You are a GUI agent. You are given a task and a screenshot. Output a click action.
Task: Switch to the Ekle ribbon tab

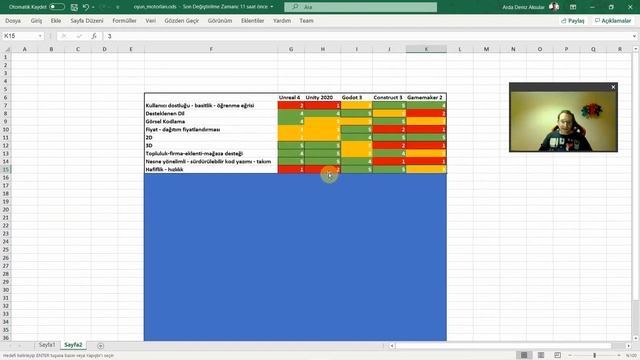click(x=56, y=20)
